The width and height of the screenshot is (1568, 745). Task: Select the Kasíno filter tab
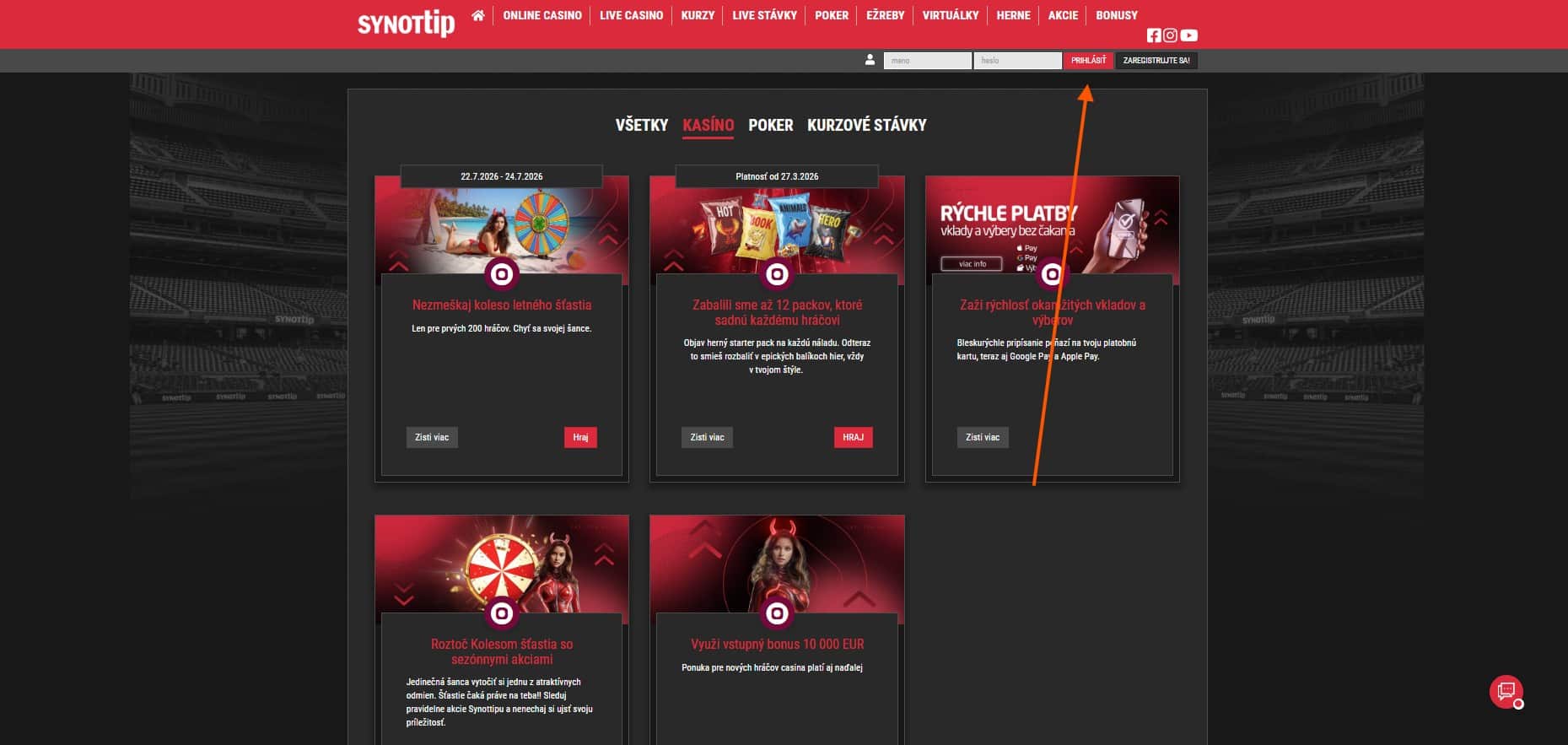tap(709, 125)
